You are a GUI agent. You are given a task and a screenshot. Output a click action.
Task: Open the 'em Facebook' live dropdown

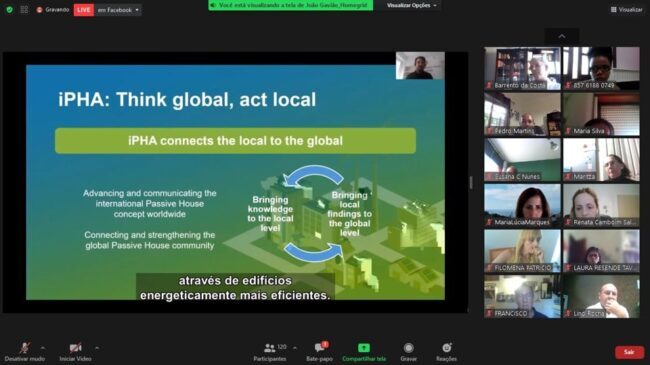tap(118, 10)
